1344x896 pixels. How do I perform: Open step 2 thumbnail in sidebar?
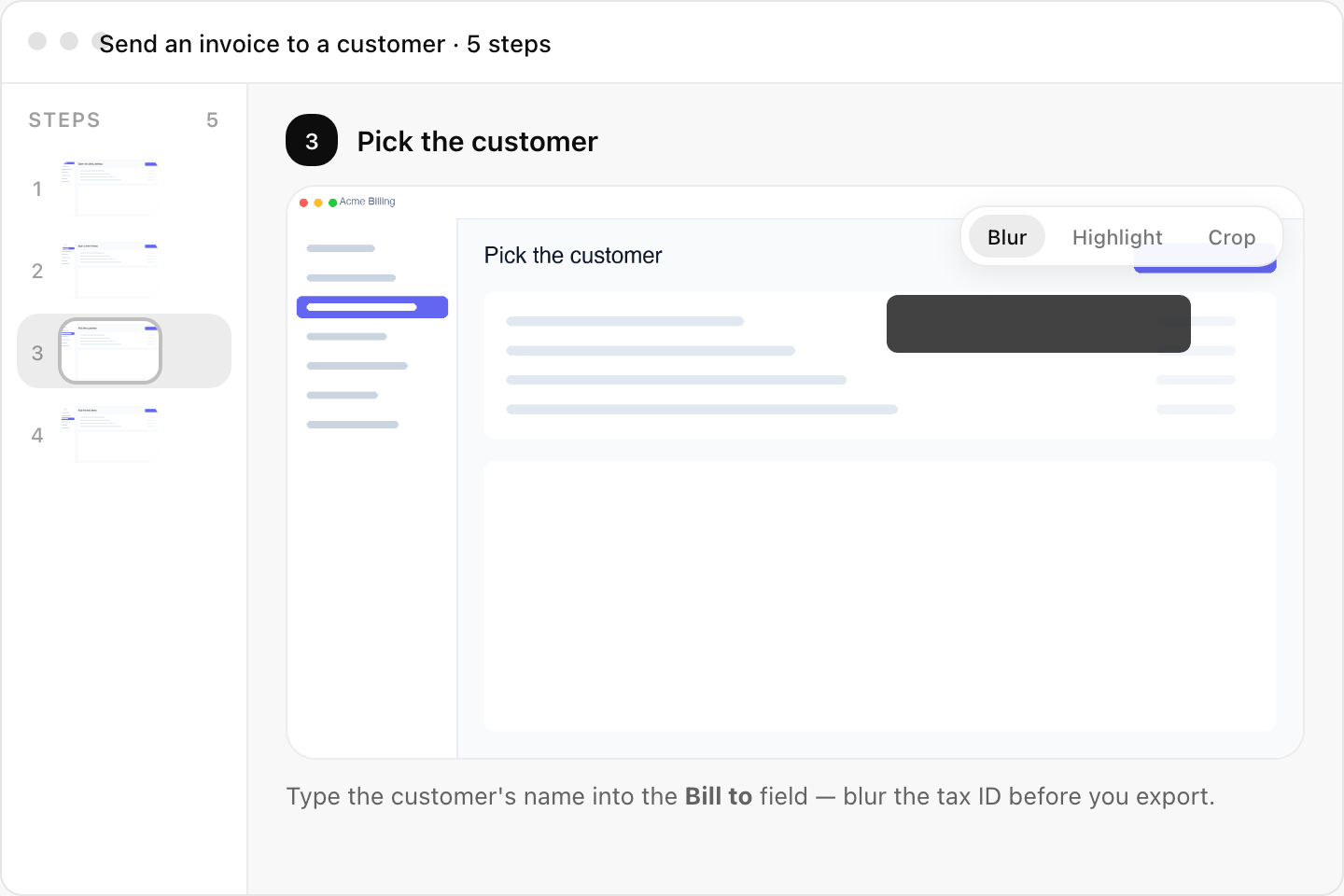110,270
